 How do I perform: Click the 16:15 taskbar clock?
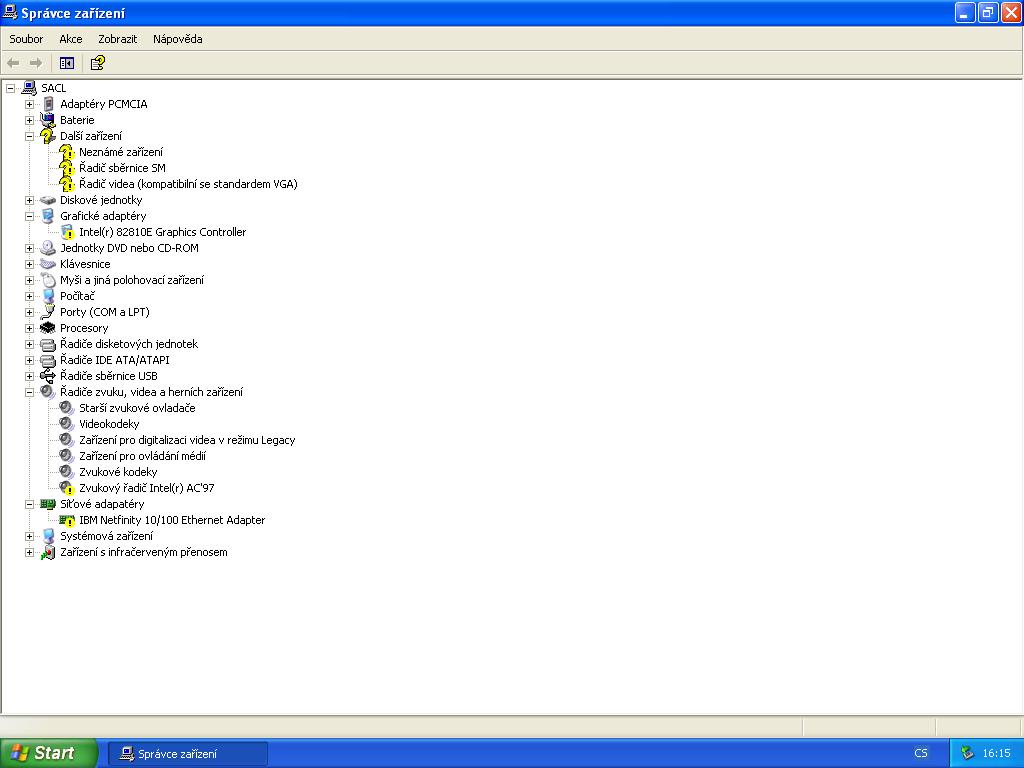[996, 754]
